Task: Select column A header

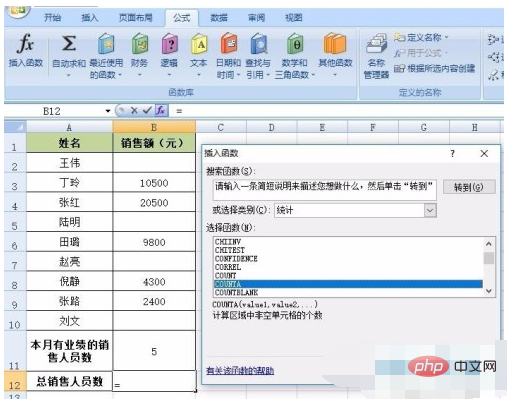Action: click(x=69, y=127)
